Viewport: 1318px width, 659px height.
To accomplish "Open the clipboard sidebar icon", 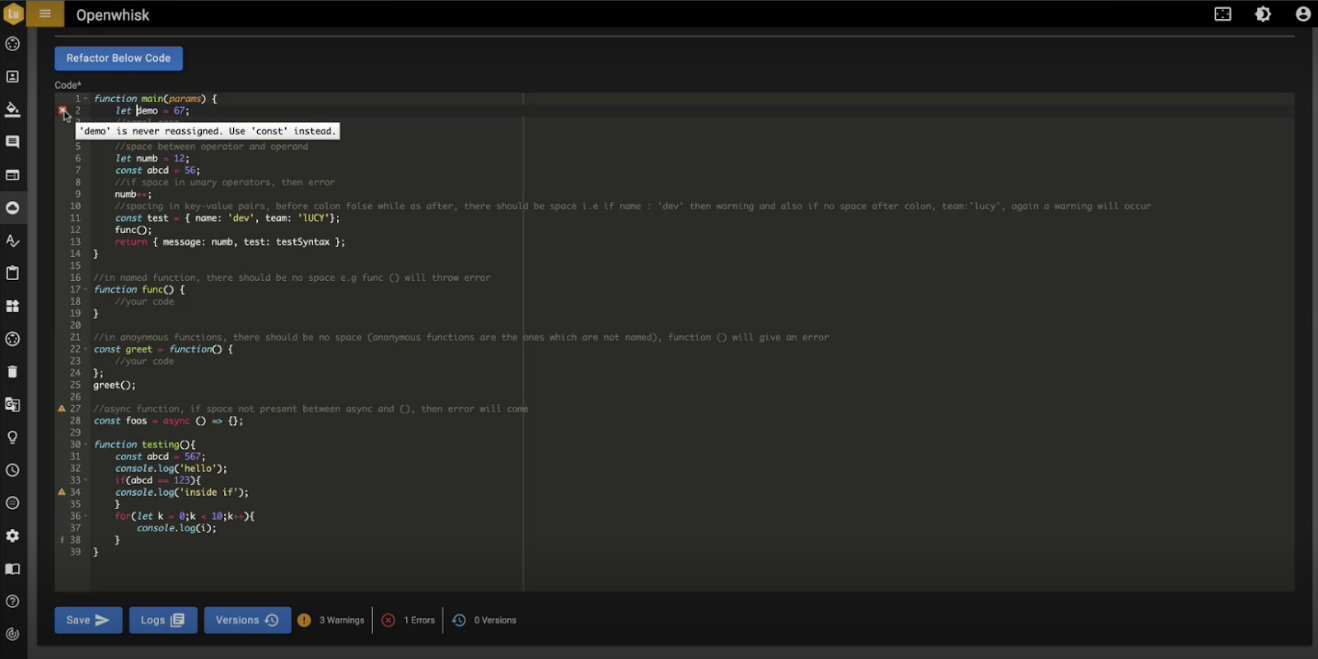I will click(13, 273).
